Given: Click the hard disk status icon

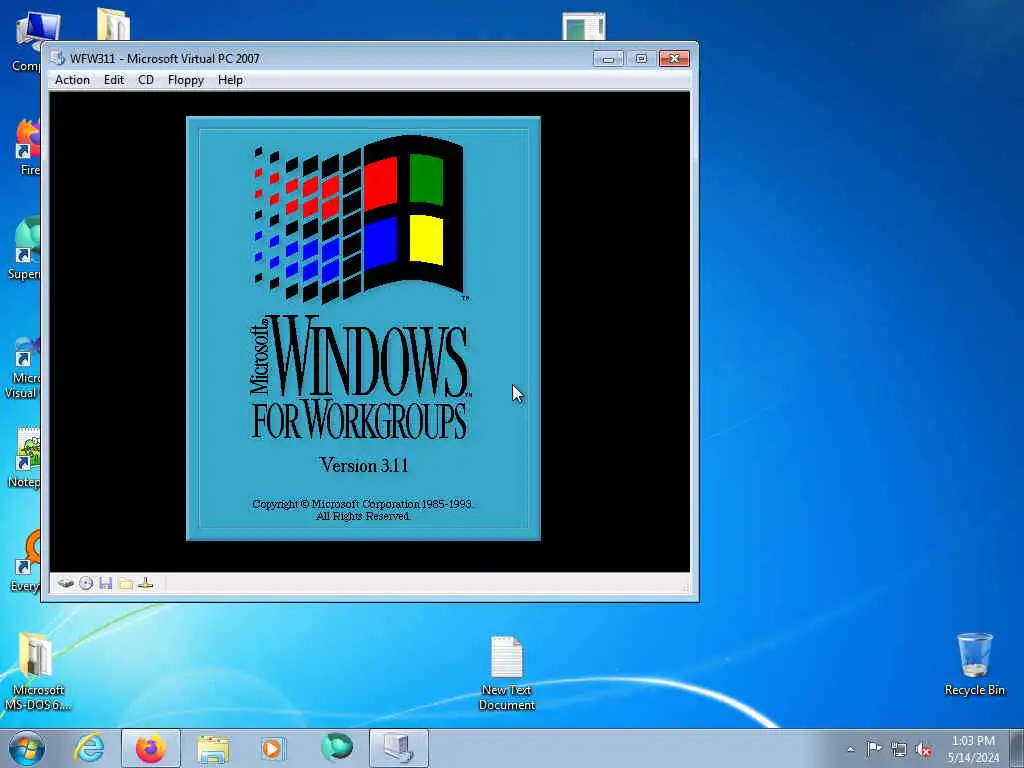Looking at the screenshot, I should tap(65, 583).
